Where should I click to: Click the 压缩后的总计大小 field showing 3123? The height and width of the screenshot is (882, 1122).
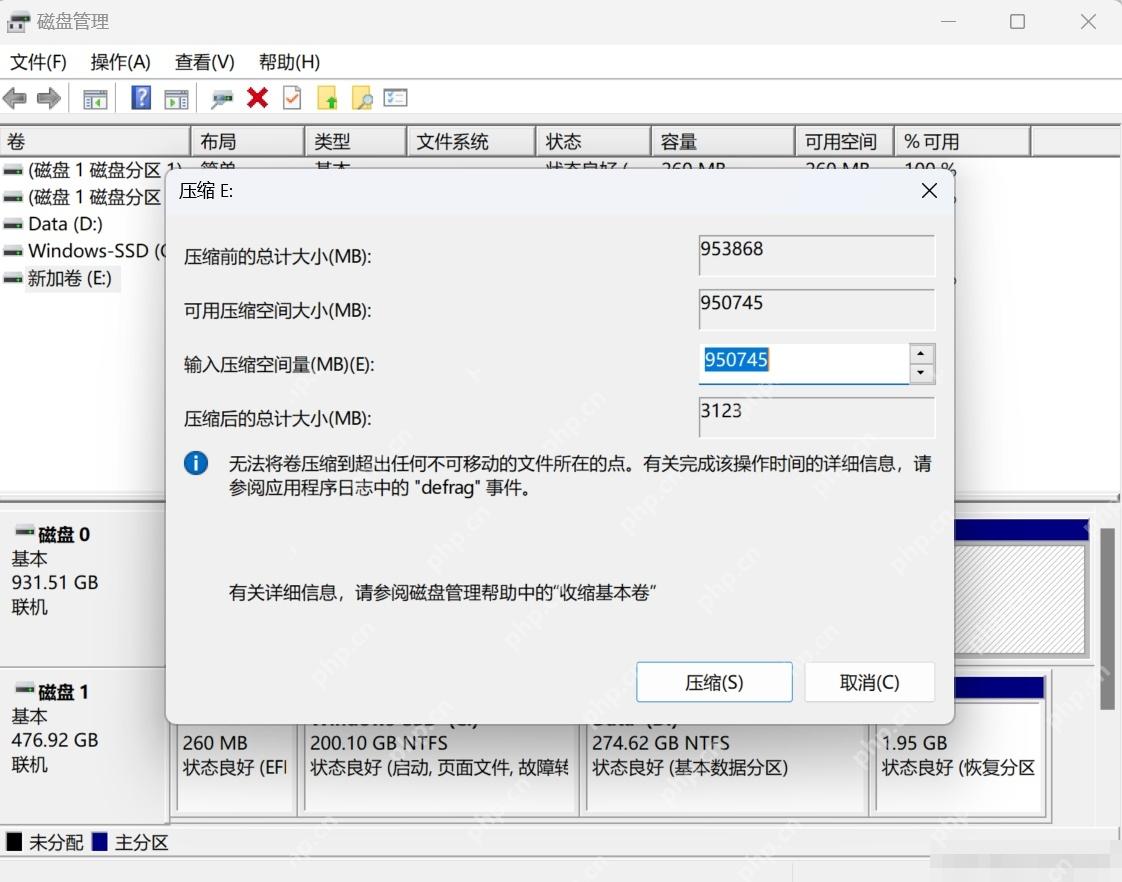click(816, 417)
